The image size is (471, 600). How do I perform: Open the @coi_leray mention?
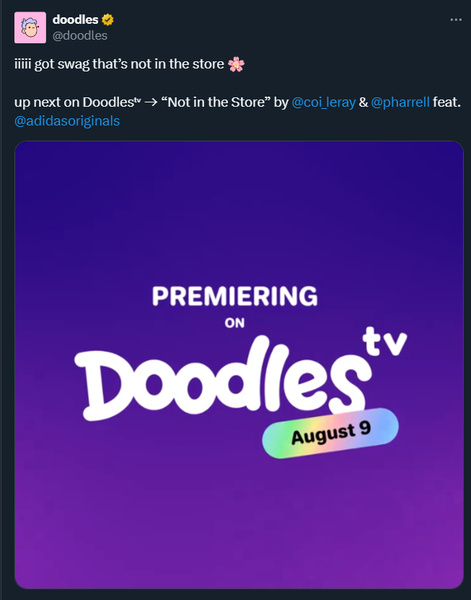323,102
